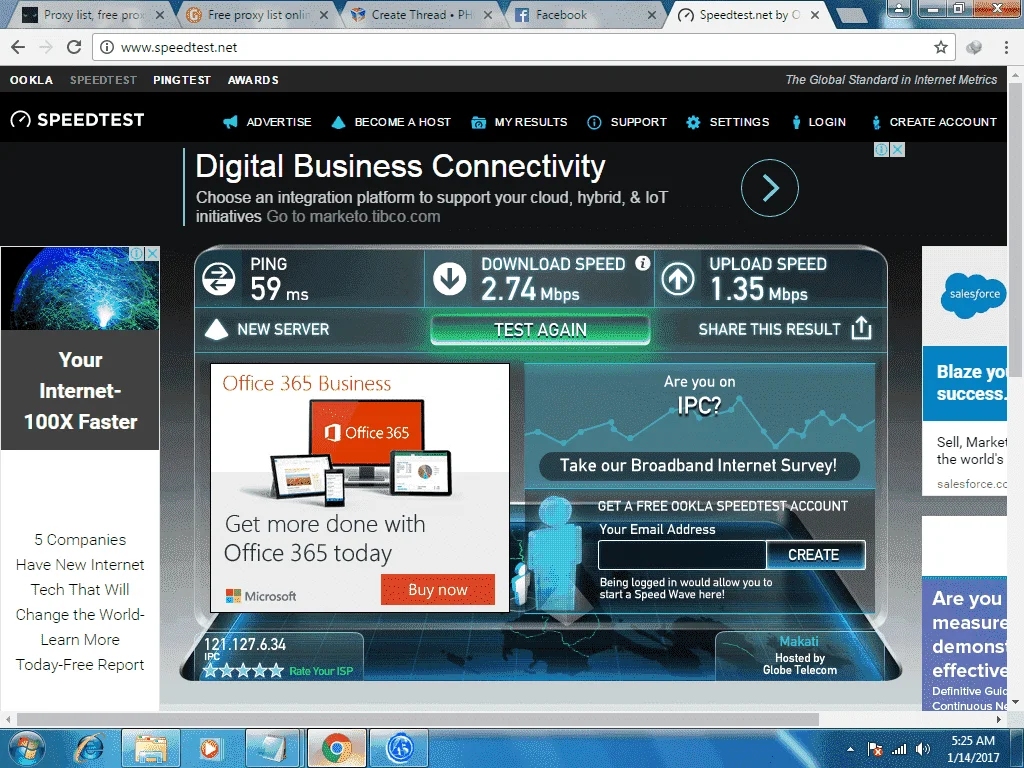This screenshot has height=768, width=1024.
Task: Open the media player taskbar icon
Action: click(x=210, y=748)
